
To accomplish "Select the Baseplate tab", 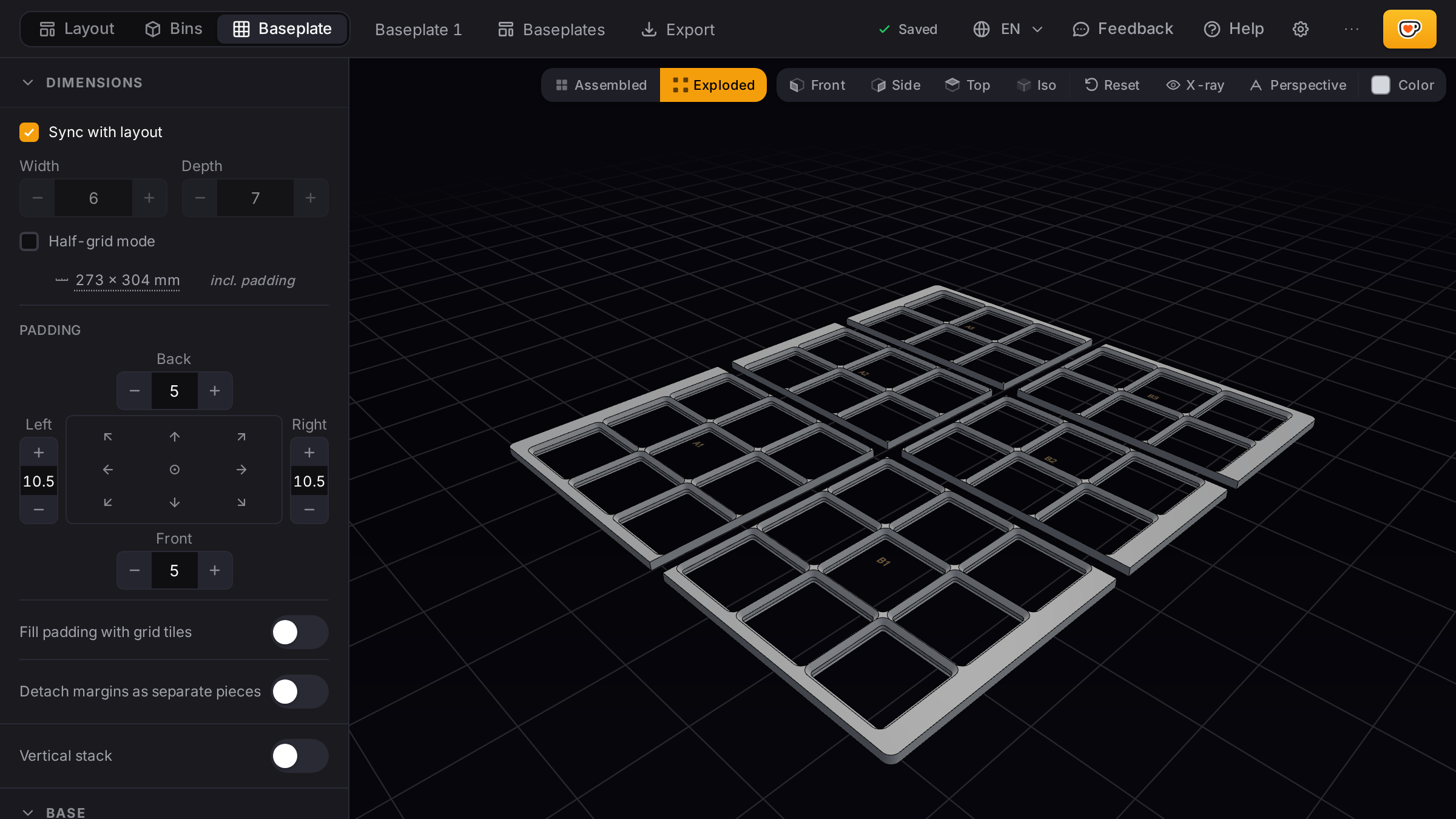I will 283,29.
